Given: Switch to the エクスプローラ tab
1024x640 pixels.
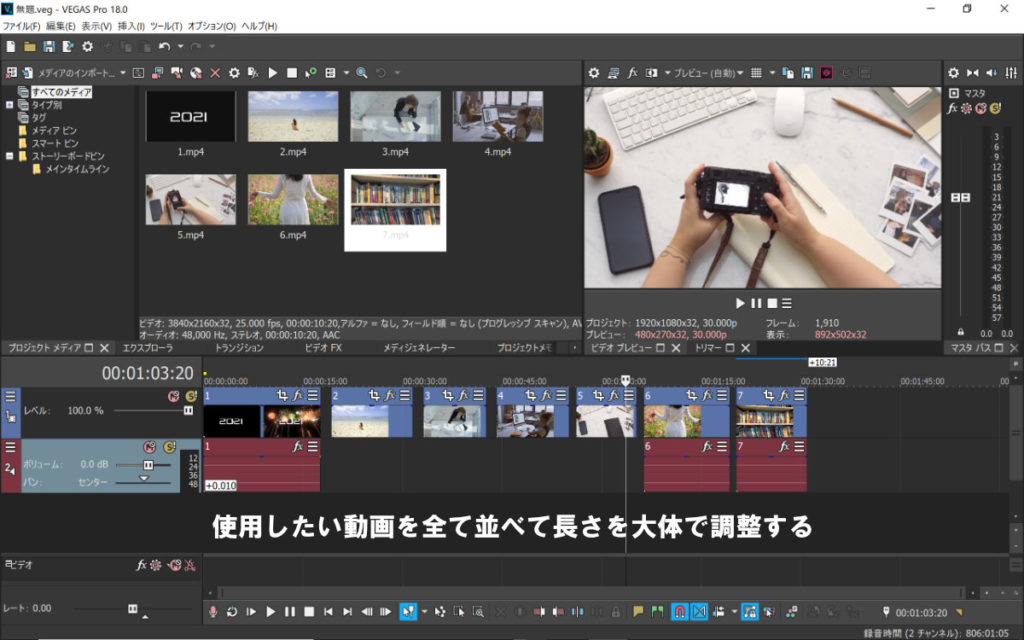Looking at the screenshot, I should [148, 348].
